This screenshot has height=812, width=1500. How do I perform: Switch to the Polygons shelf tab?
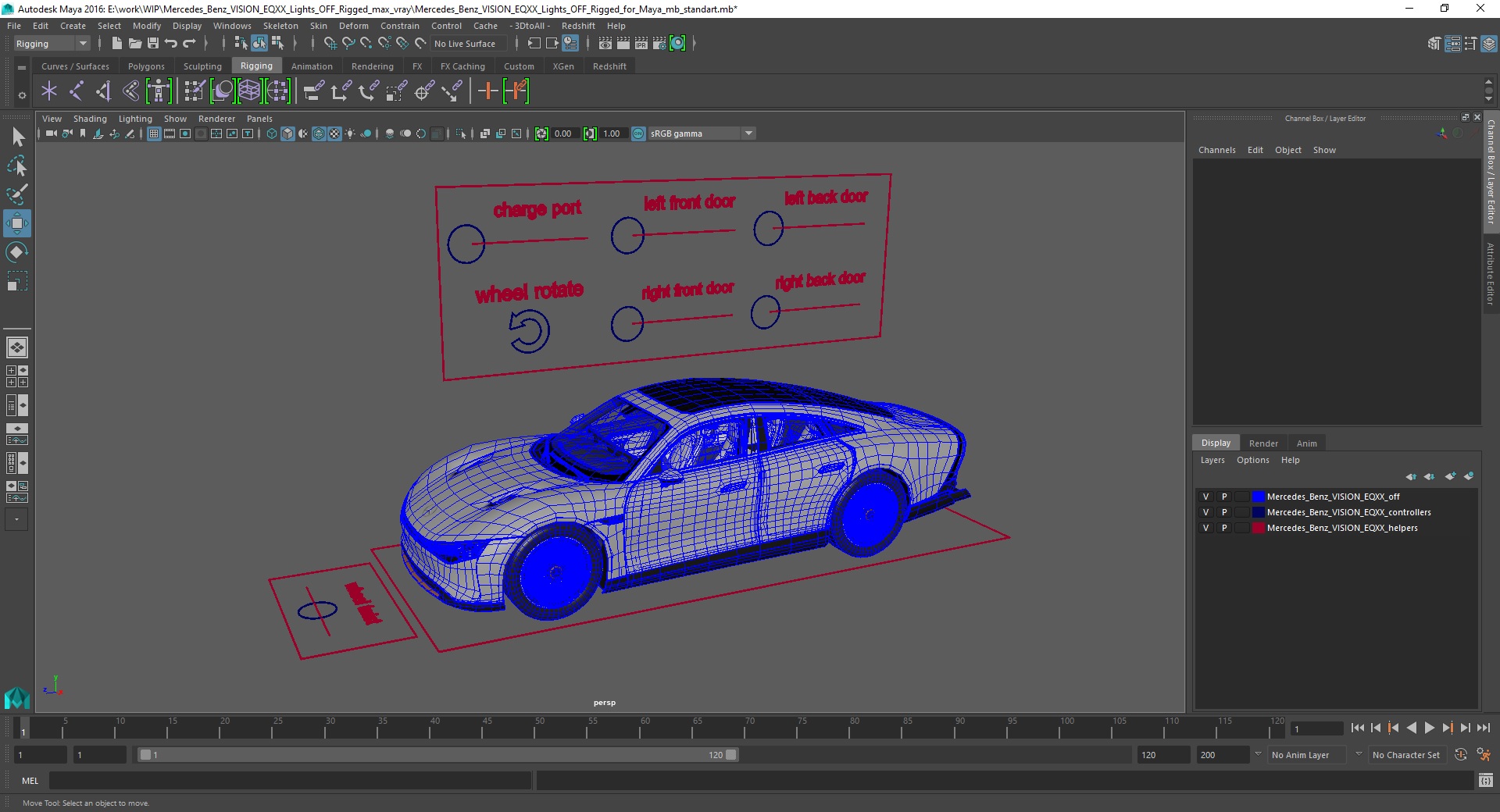pyautogui.click(x=146, y=66)
